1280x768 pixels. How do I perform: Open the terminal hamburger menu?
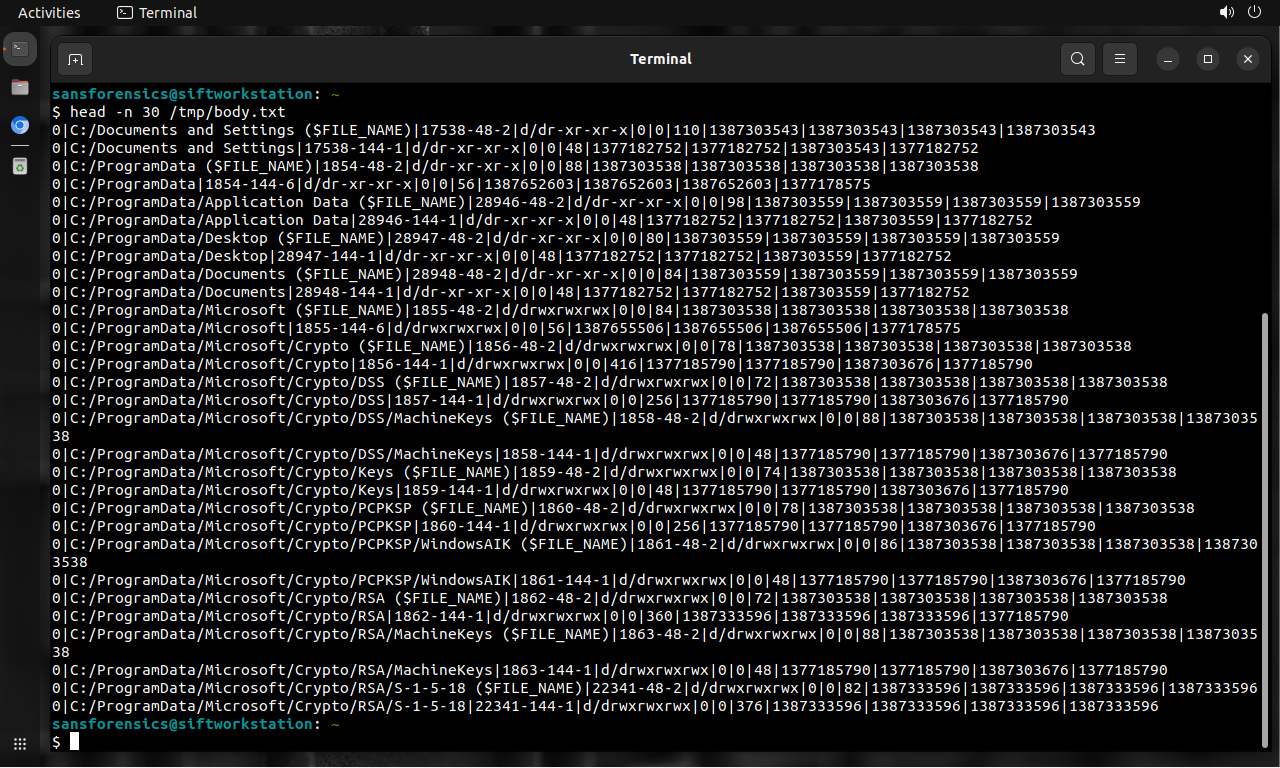pyautogui.click(x=1120, y=60)
